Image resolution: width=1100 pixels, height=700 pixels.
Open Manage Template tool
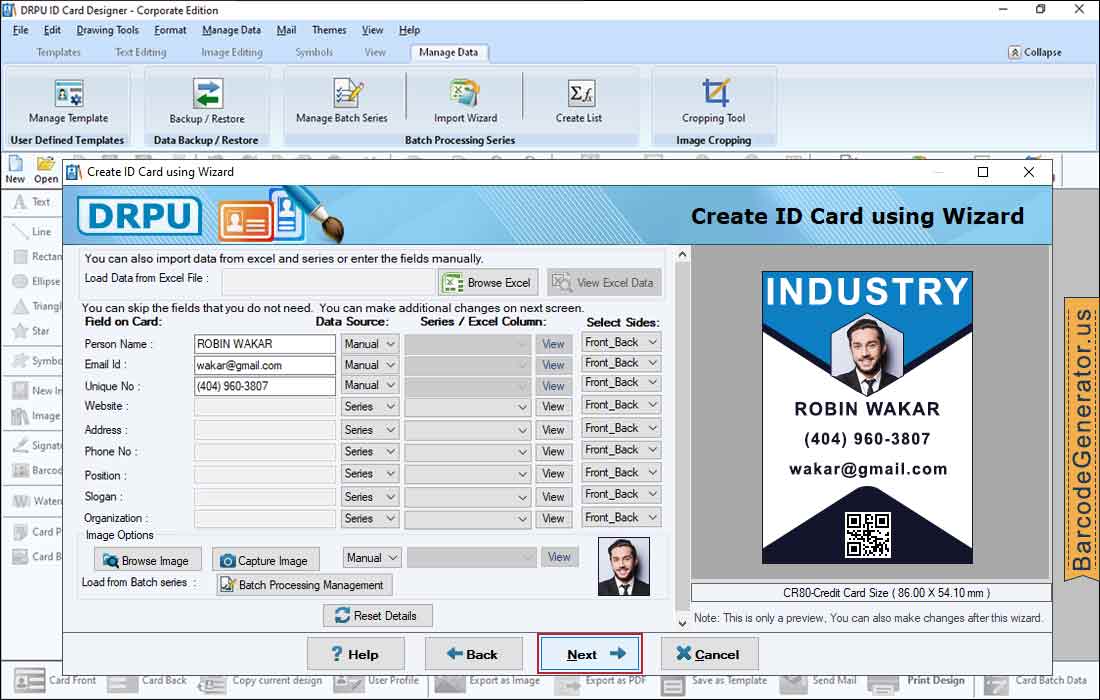pos(68,102)
